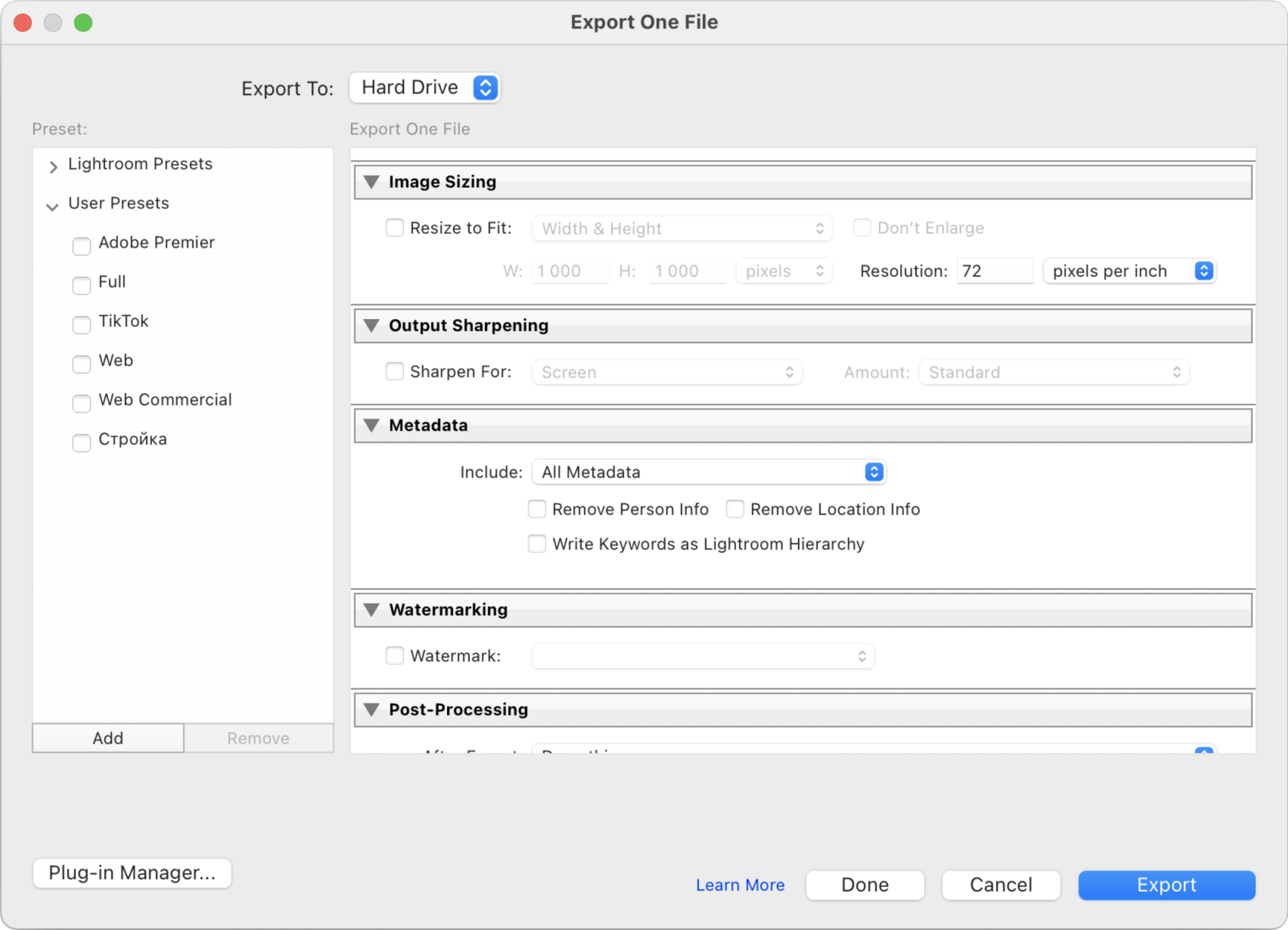The height and width of the screenshot is (930, 1288).
Task: Open the Plug-in Manager
Action: pos(132,873)
